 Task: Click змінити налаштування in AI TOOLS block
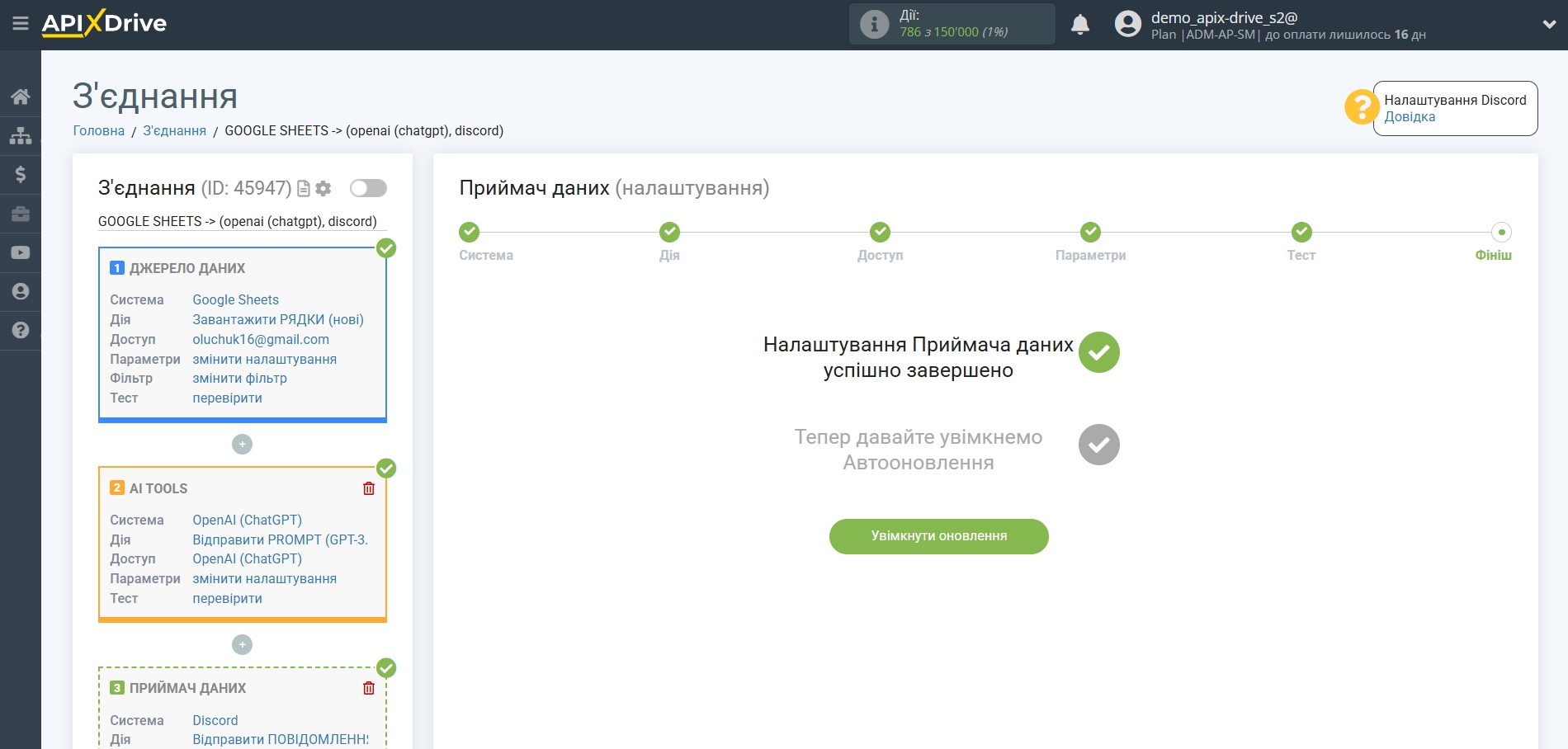[x=264, y=578]
